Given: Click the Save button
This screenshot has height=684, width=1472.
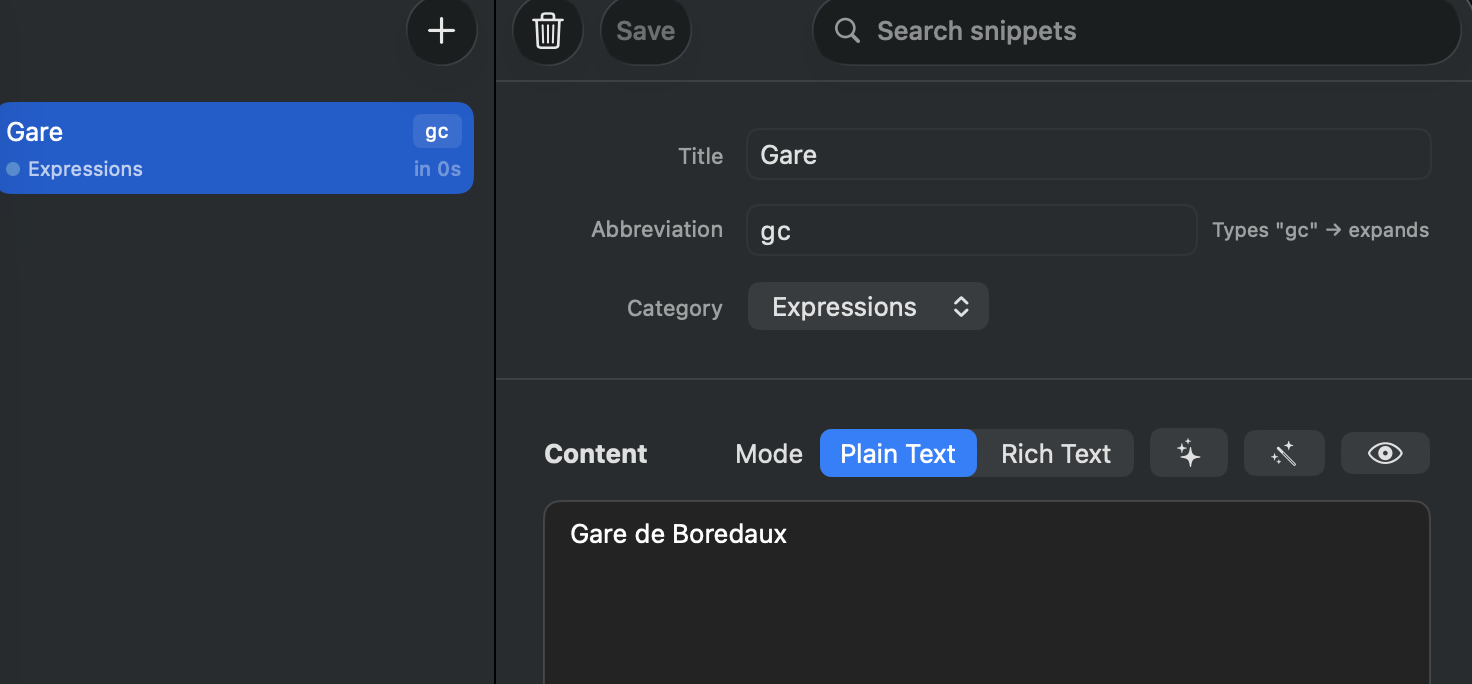Looking at the screenshot, I should (645, 31).
